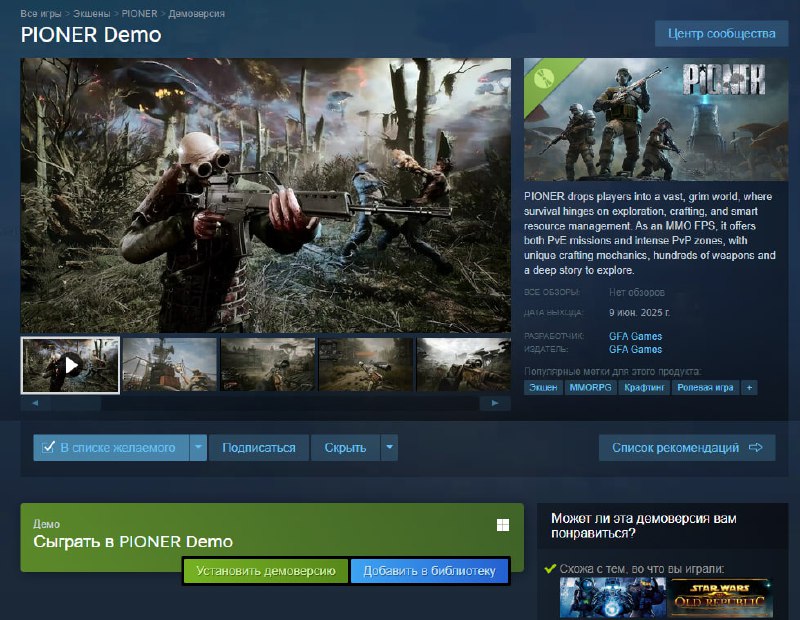The image size is (800, 620).
Task: Click 'Установить демоверсию' button
Action: [x=265, y=571]
